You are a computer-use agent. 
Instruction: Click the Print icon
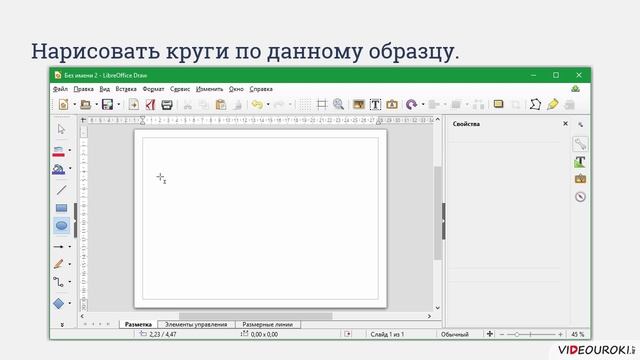click(167, 105)
